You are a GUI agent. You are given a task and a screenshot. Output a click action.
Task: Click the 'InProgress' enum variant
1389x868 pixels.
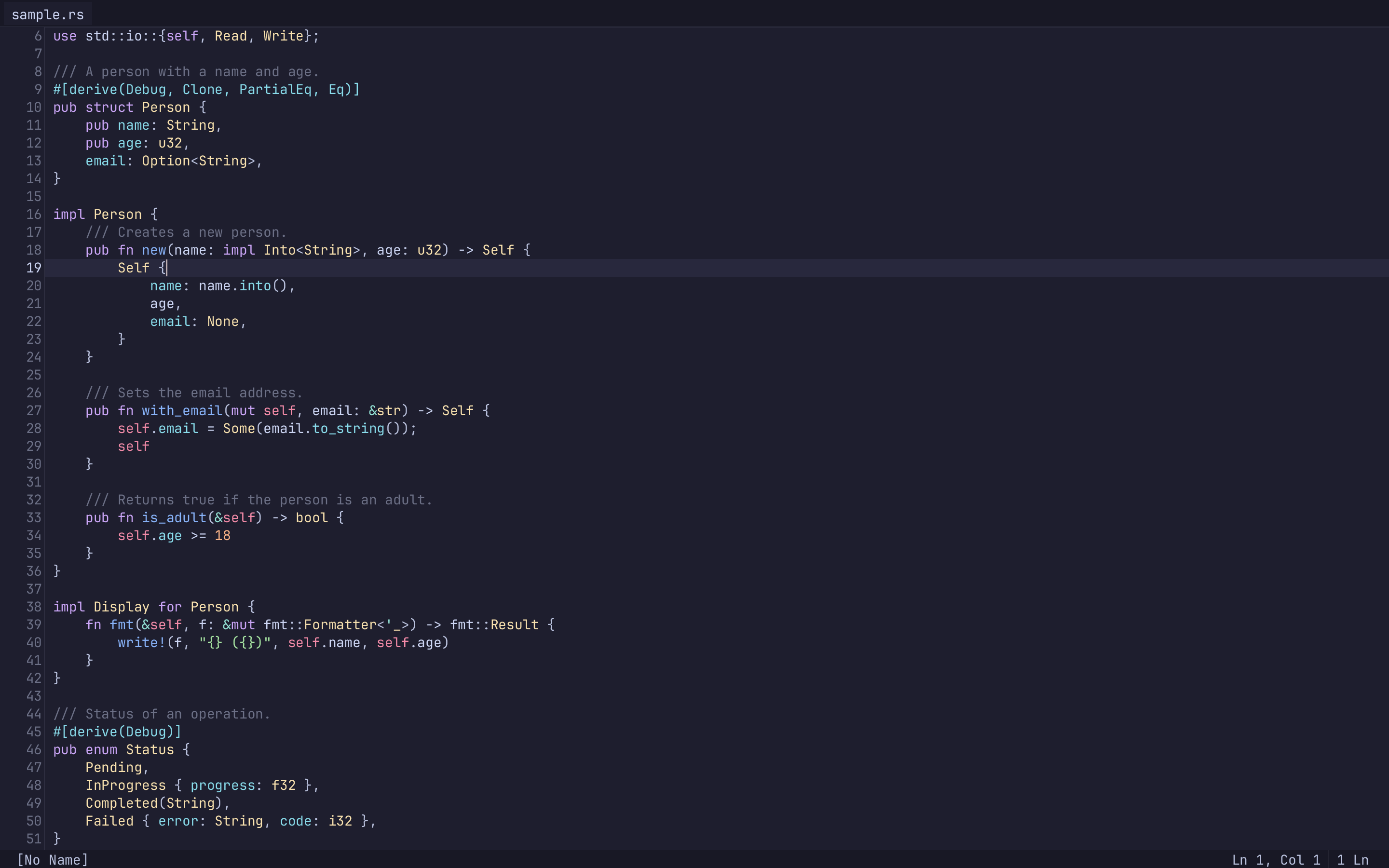click(125, 785)
